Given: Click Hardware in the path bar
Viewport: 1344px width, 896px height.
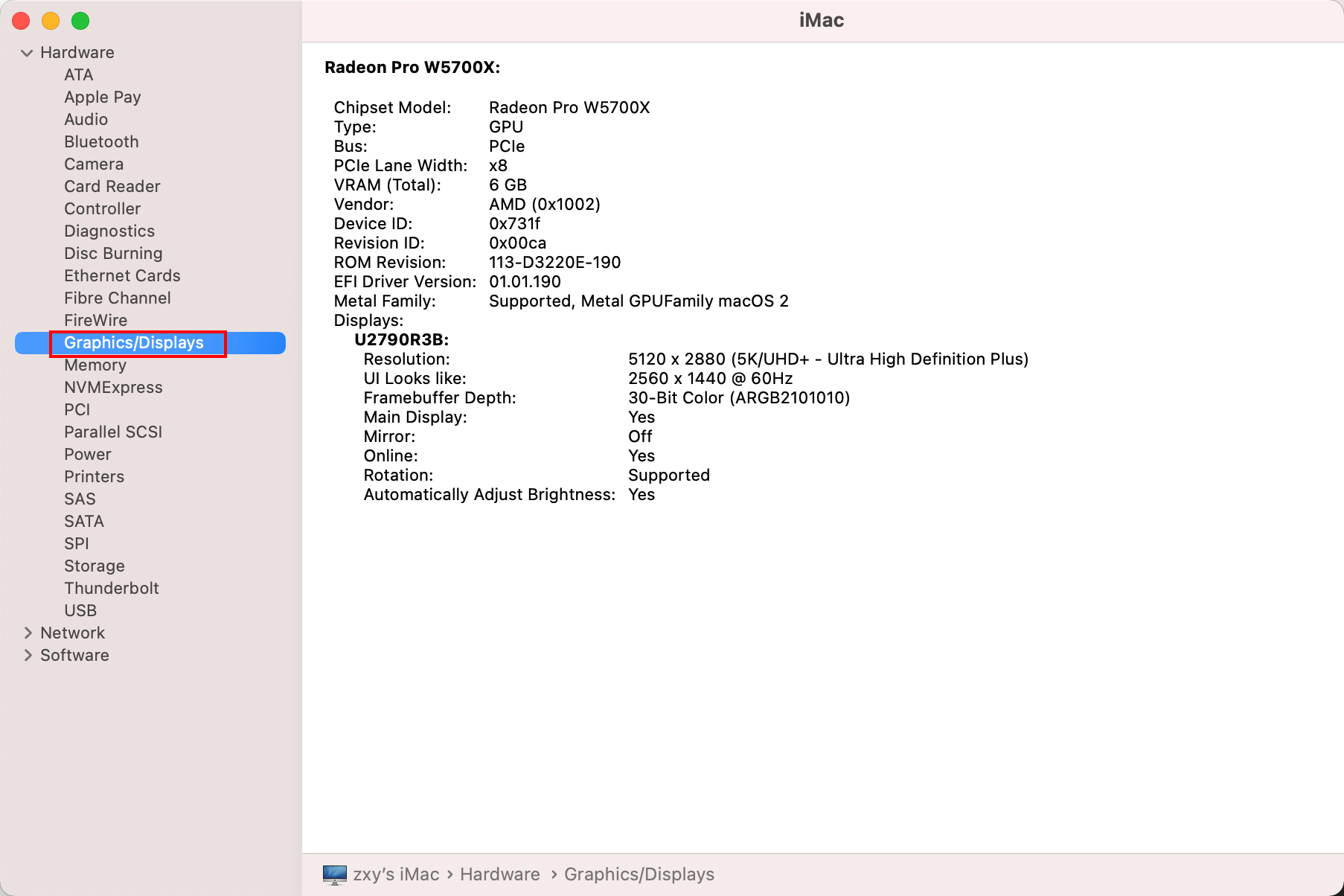Looking at the screenshot, I should coord(500,874).
